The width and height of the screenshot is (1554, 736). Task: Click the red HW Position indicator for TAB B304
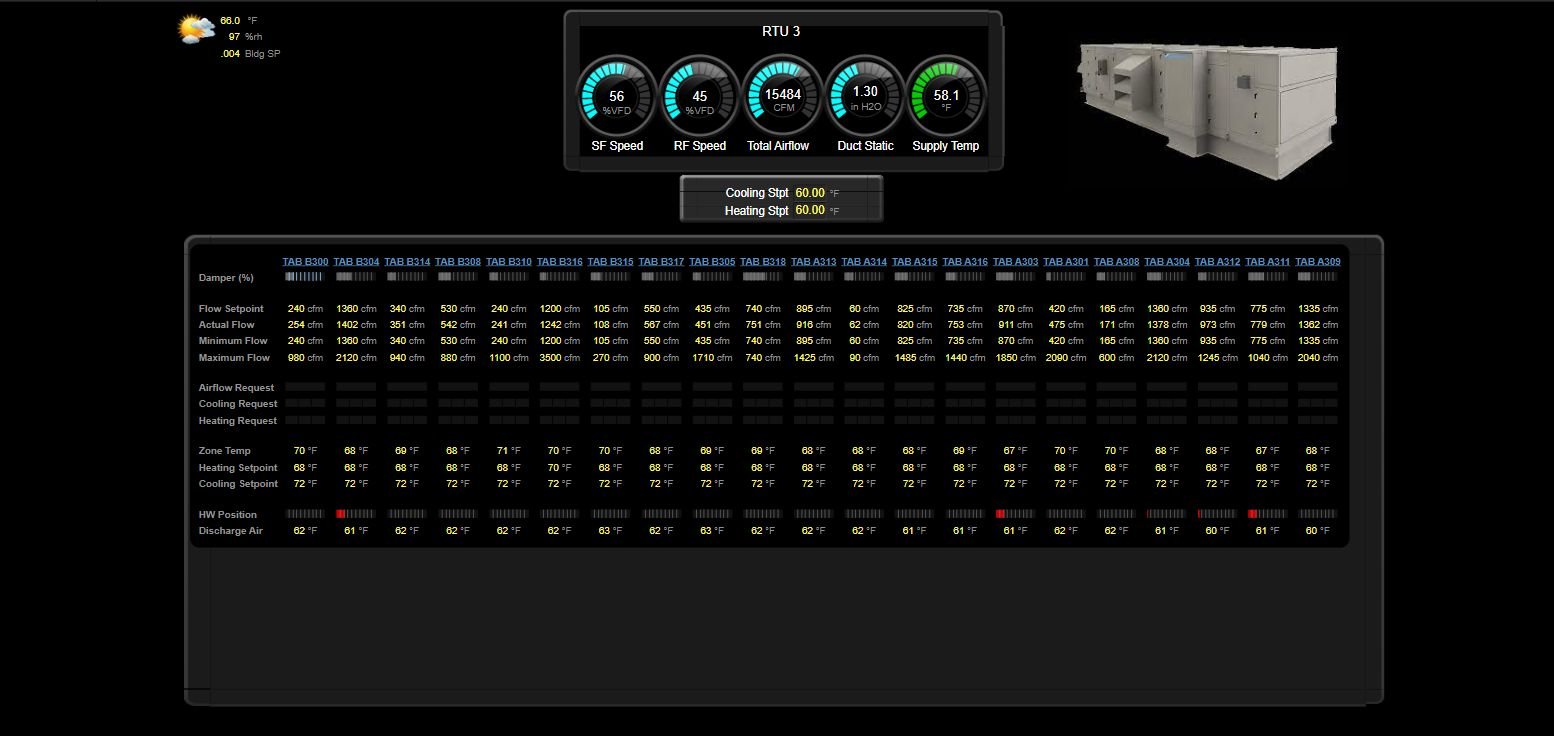[x=341, y=514]
